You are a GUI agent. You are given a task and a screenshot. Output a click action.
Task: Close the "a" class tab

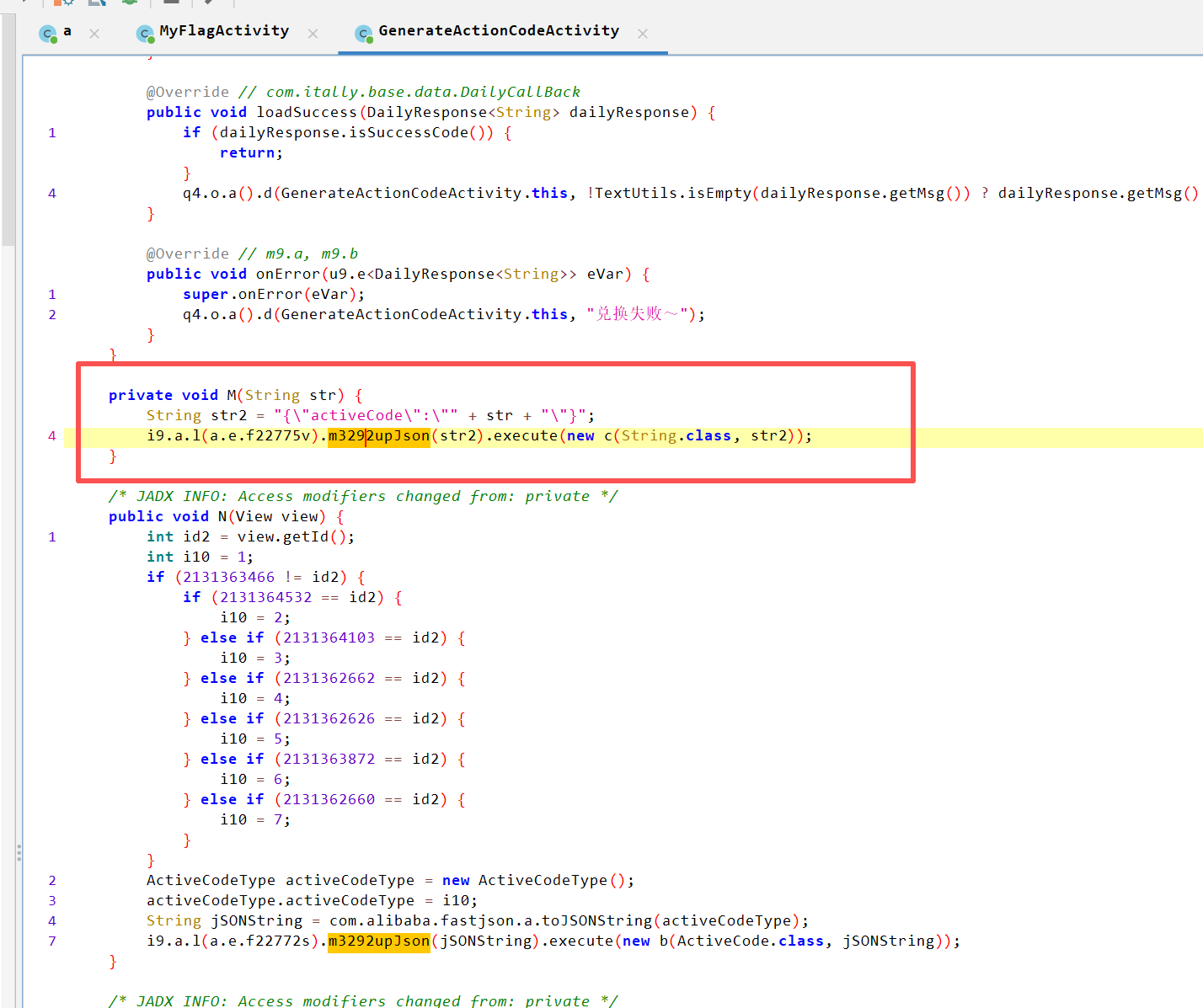(94, 34)
